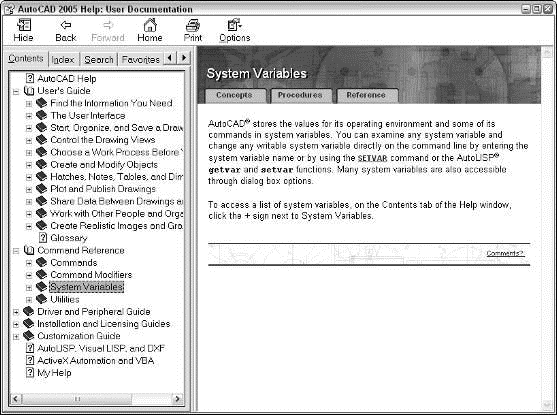Select the Commands tree item
Screen dimensions: 557x415
74,263
